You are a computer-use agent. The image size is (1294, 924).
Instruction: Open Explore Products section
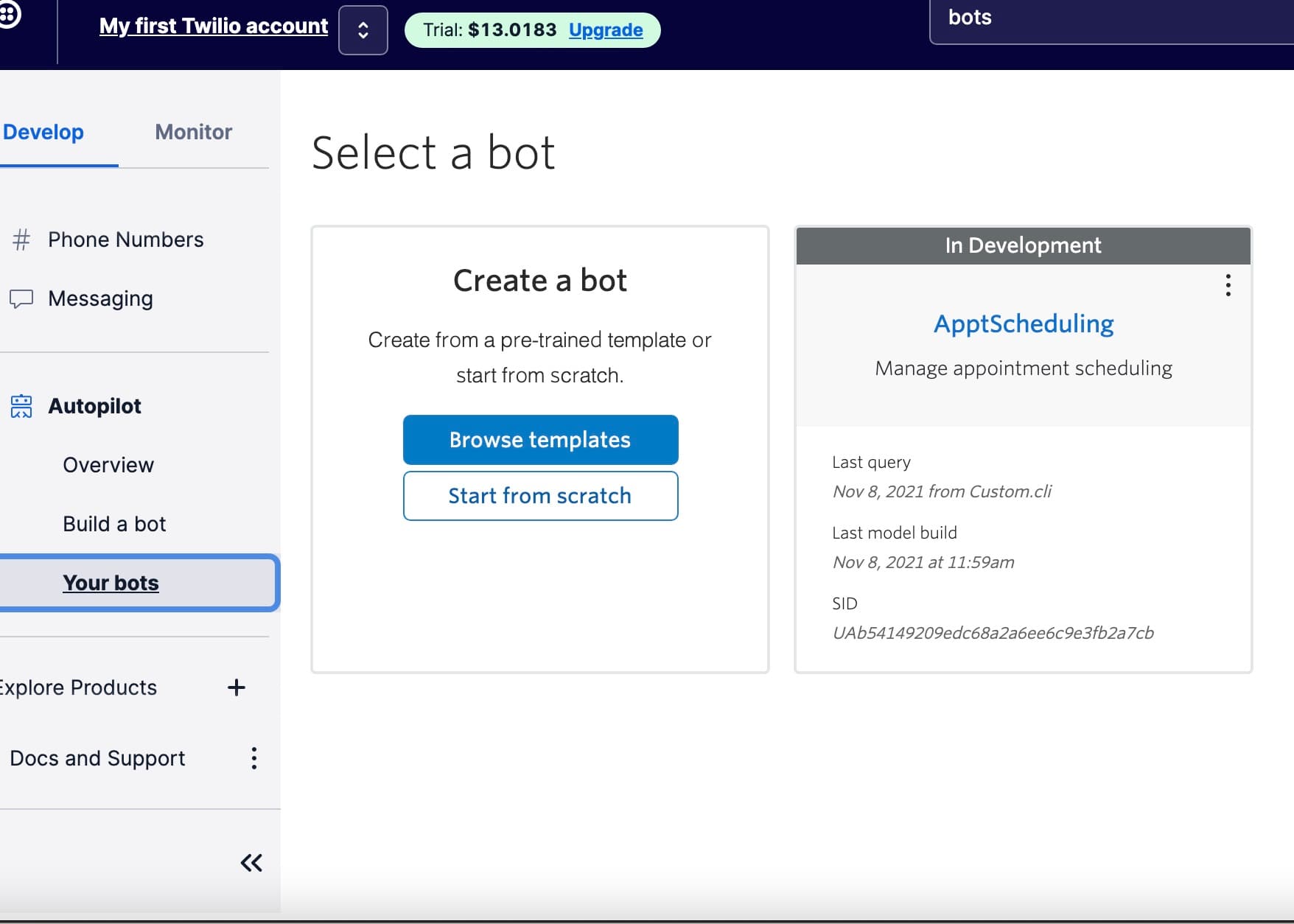78,687
